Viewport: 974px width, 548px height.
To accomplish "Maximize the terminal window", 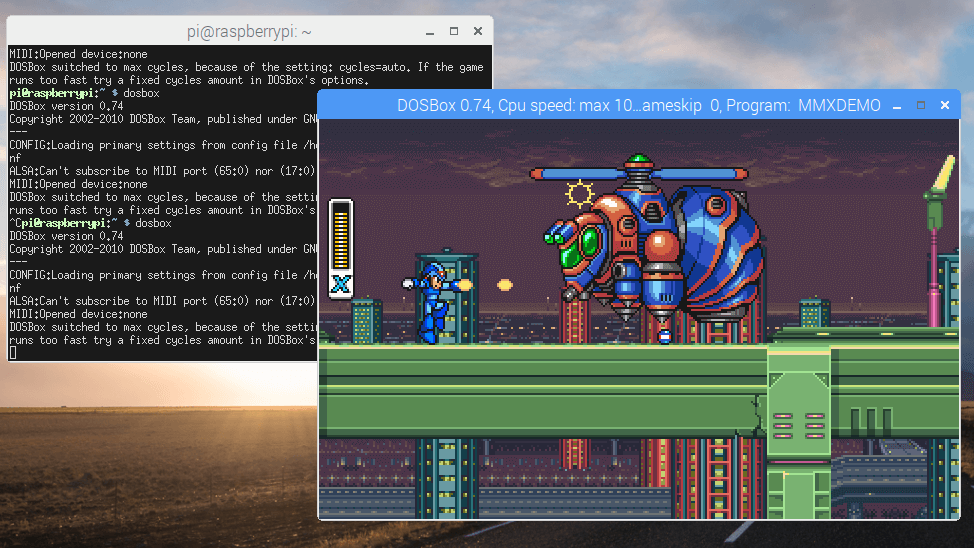I will pos(453,31).
